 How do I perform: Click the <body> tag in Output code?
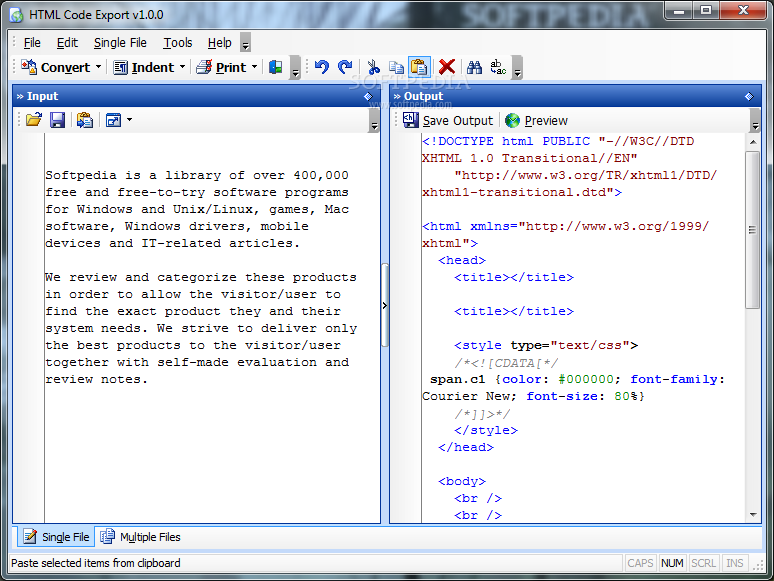[462, 481]
